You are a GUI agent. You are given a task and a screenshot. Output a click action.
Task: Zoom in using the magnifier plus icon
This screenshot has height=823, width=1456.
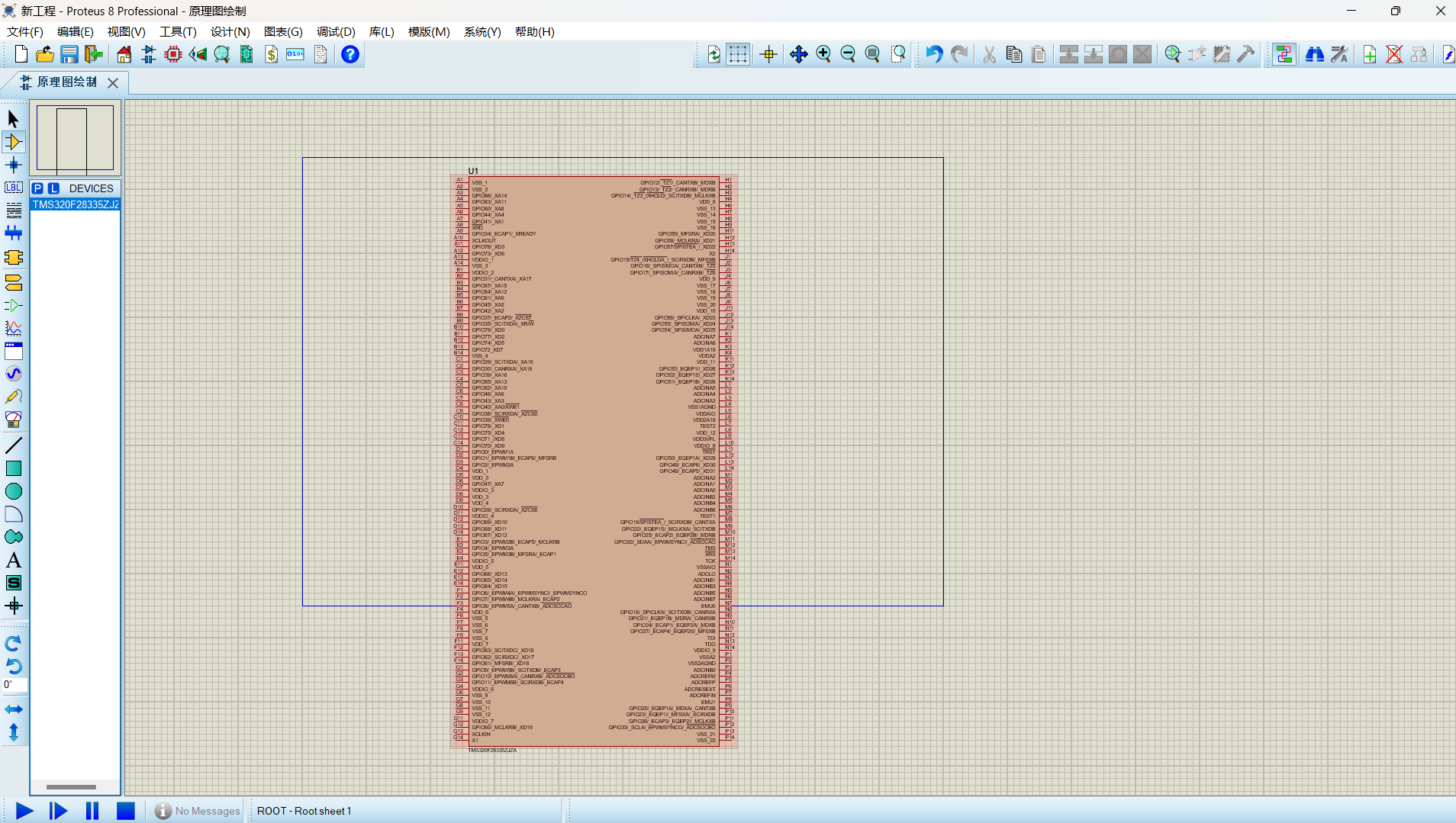pos(823,54)
